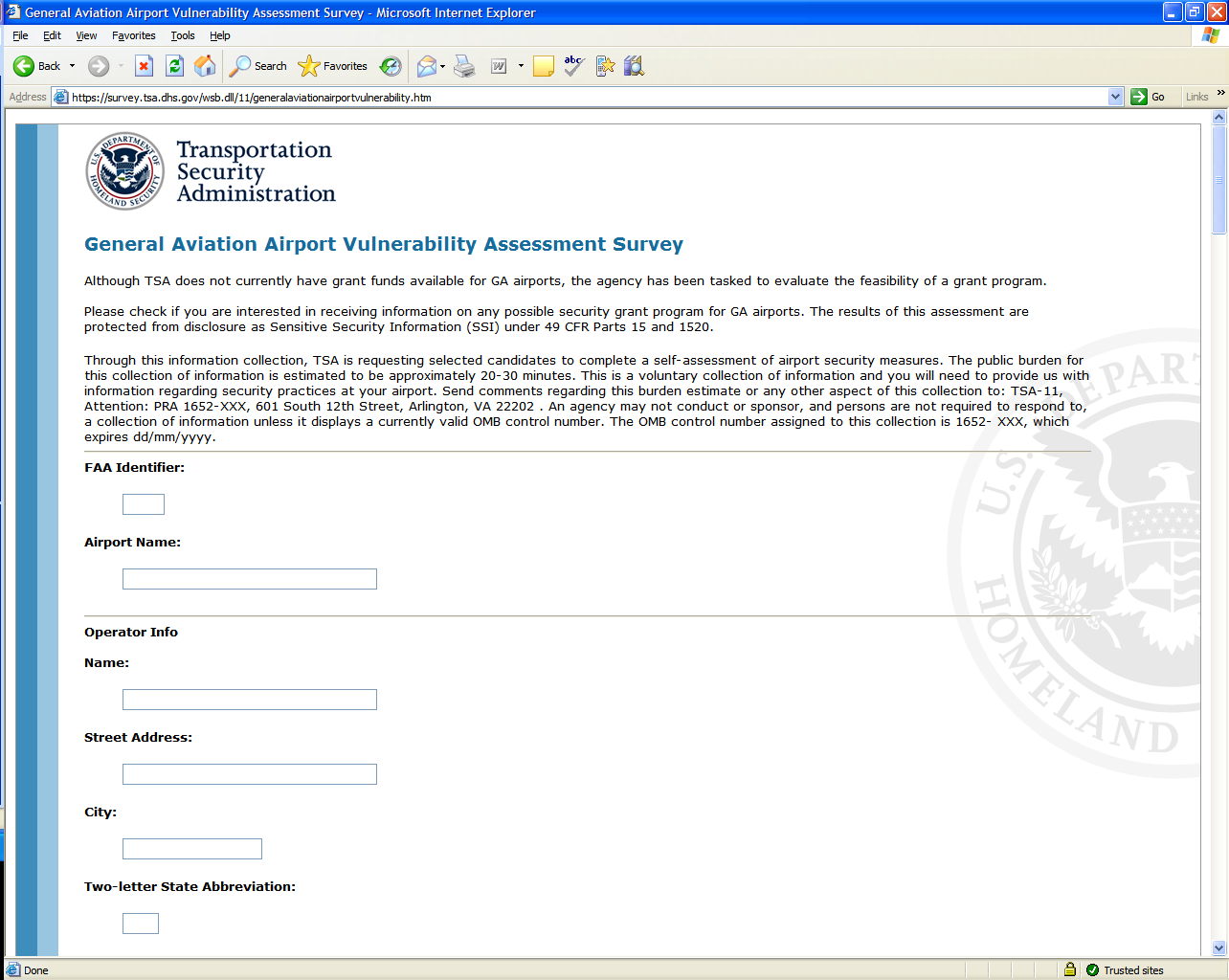Focus the City text field

pos(192,849)
